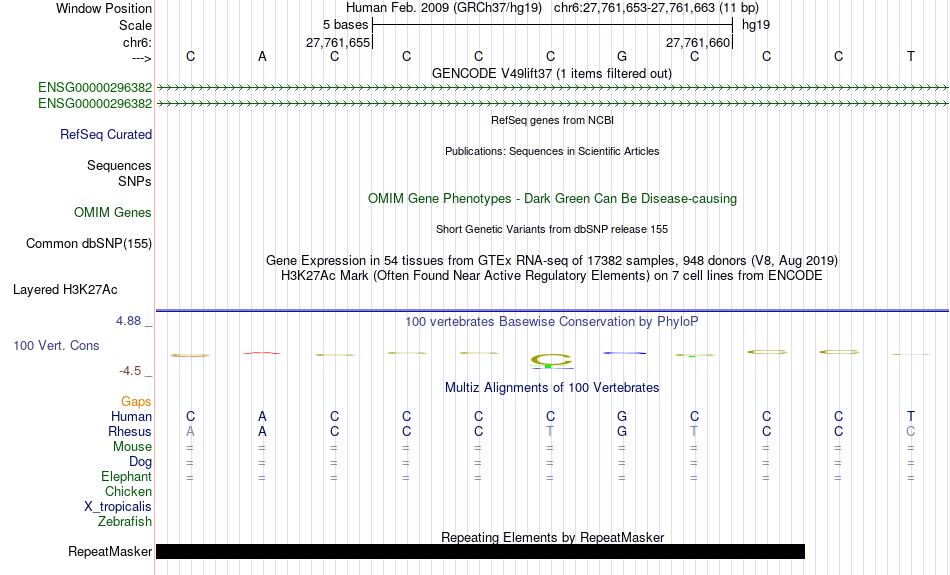Click 100 vertebrates Basewise Conservation by PhyloP title
950x575 pixels.
point(552,322)
